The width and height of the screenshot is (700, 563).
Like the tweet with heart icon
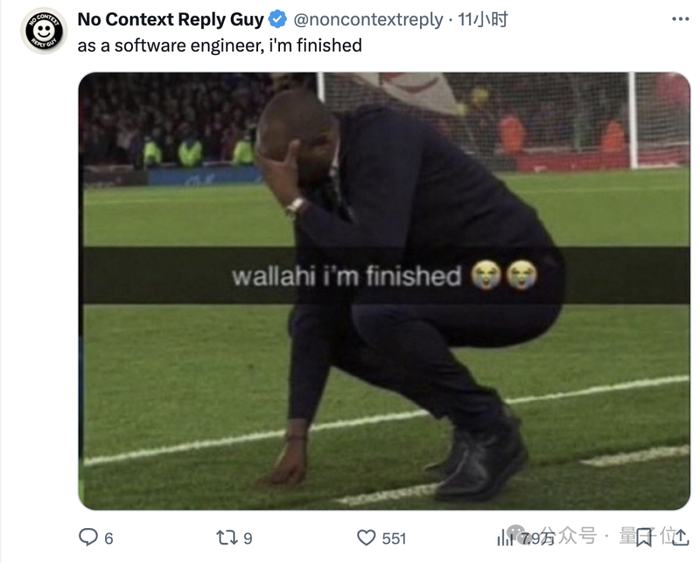[x=366, y=538]
